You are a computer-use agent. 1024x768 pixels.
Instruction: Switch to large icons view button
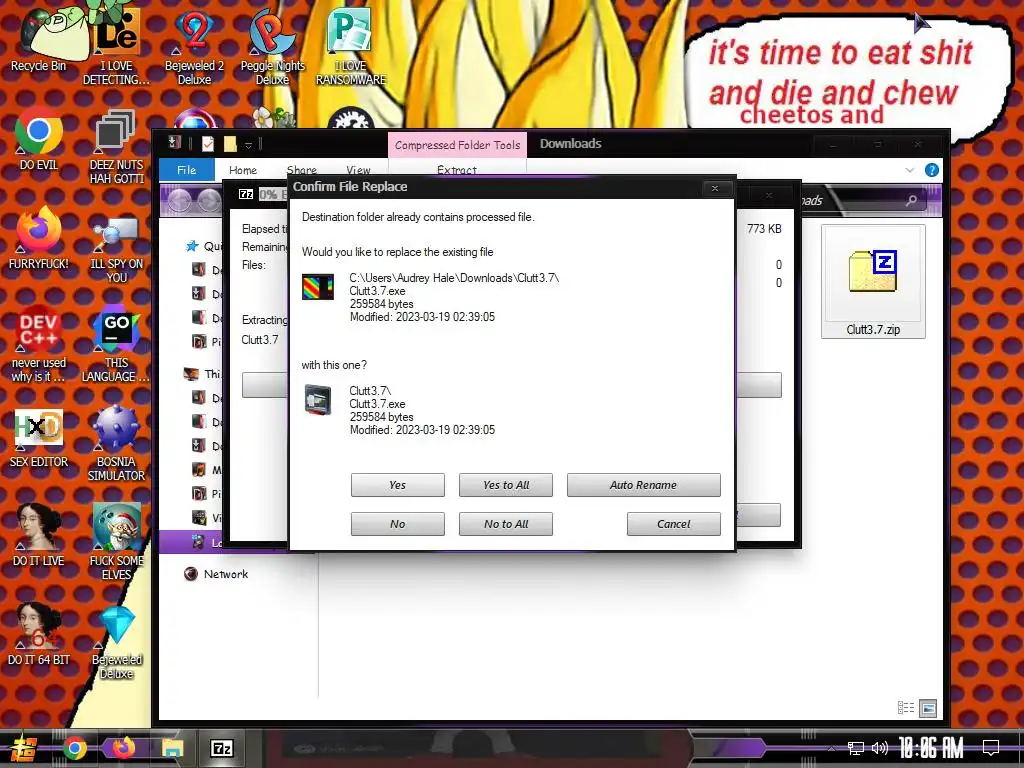[927, 708]
